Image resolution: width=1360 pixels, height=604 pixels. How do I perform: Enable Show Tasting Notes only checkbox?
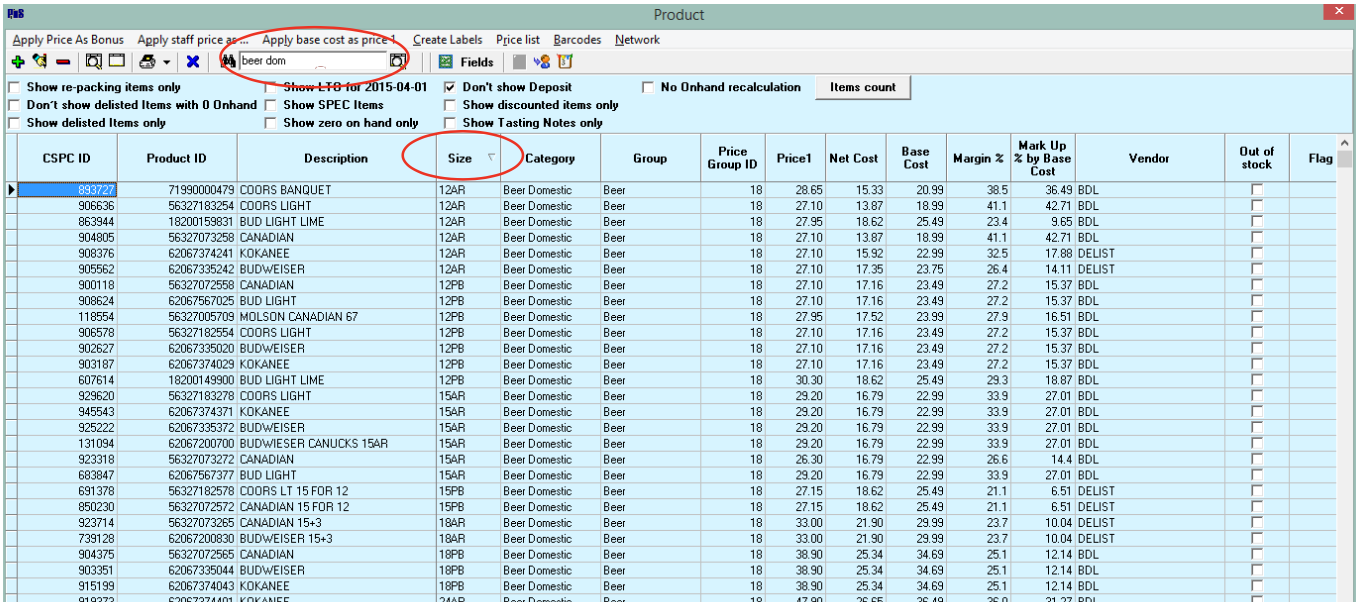point(450,123)
